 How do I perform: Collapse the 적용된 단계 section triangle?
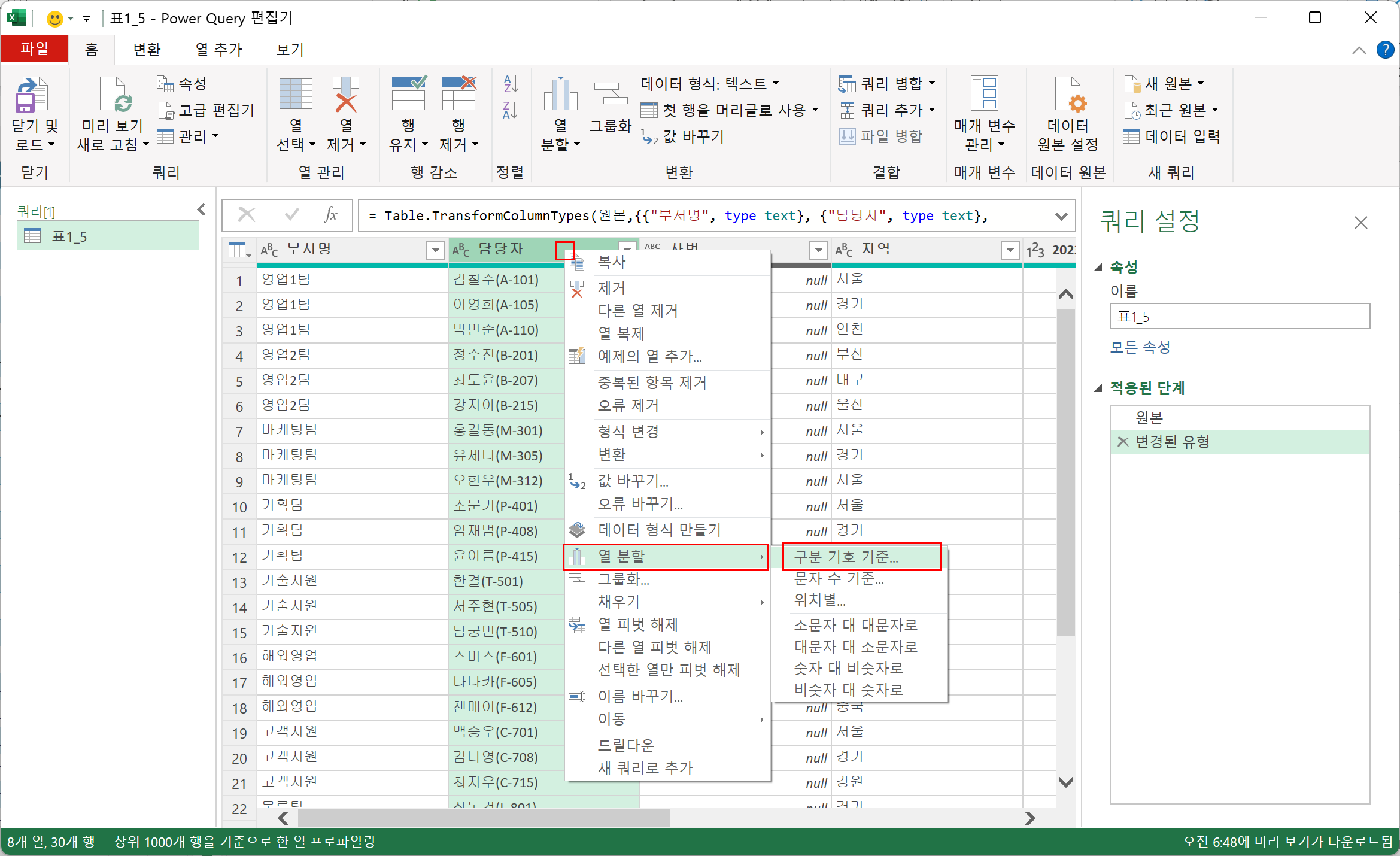(x=1098, y=388)
